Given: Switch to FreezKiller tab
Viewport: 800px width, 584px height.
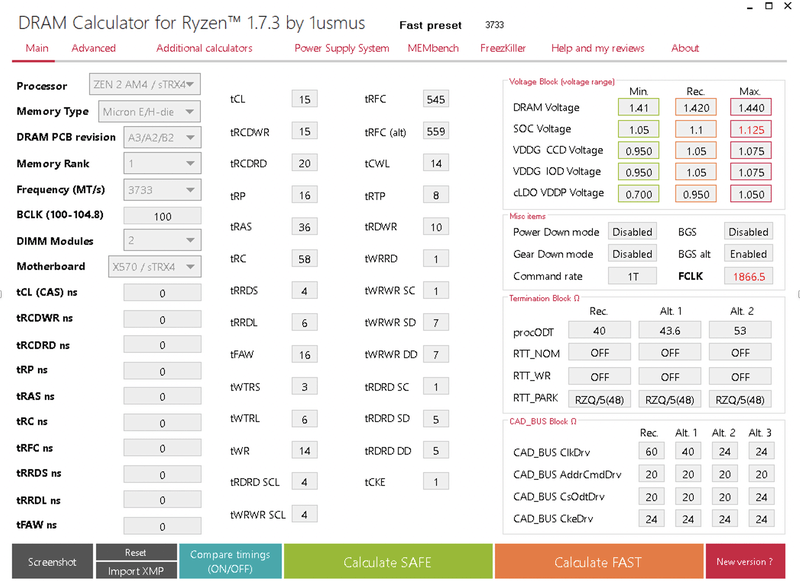Looking at the screenshot, I should click(503, 48).
